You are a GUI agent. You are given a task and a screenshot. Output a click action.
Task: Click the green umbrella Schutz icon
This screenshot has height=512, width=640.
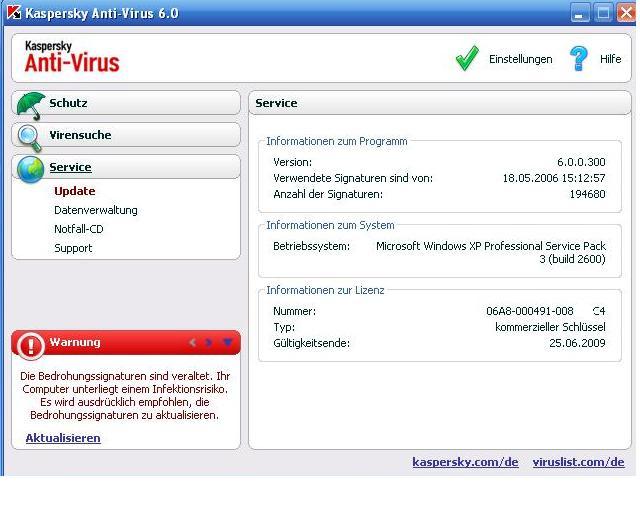point(31,105)
